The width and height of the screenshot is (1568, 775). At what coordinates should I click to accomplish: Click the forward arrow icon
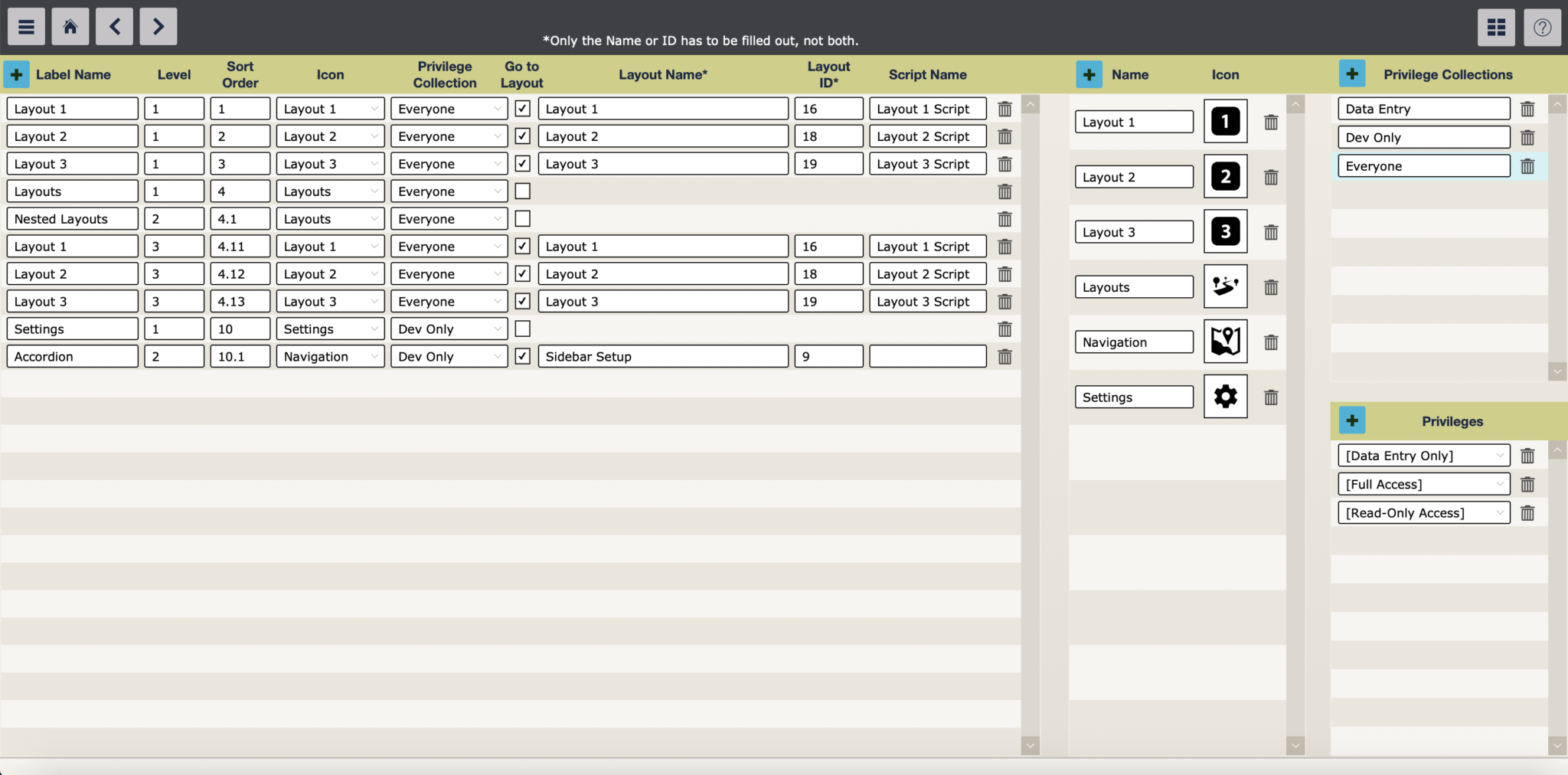(x=158, y=26)
